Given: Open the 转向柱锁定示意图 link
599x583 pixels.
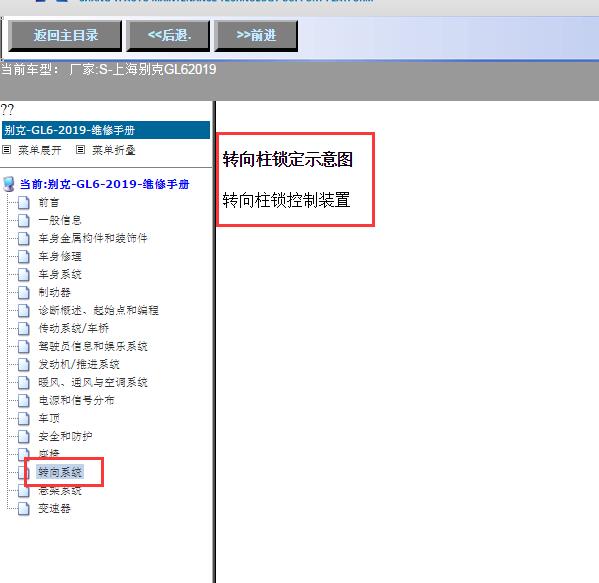Looking at the screenshot, I should (288, 159).
